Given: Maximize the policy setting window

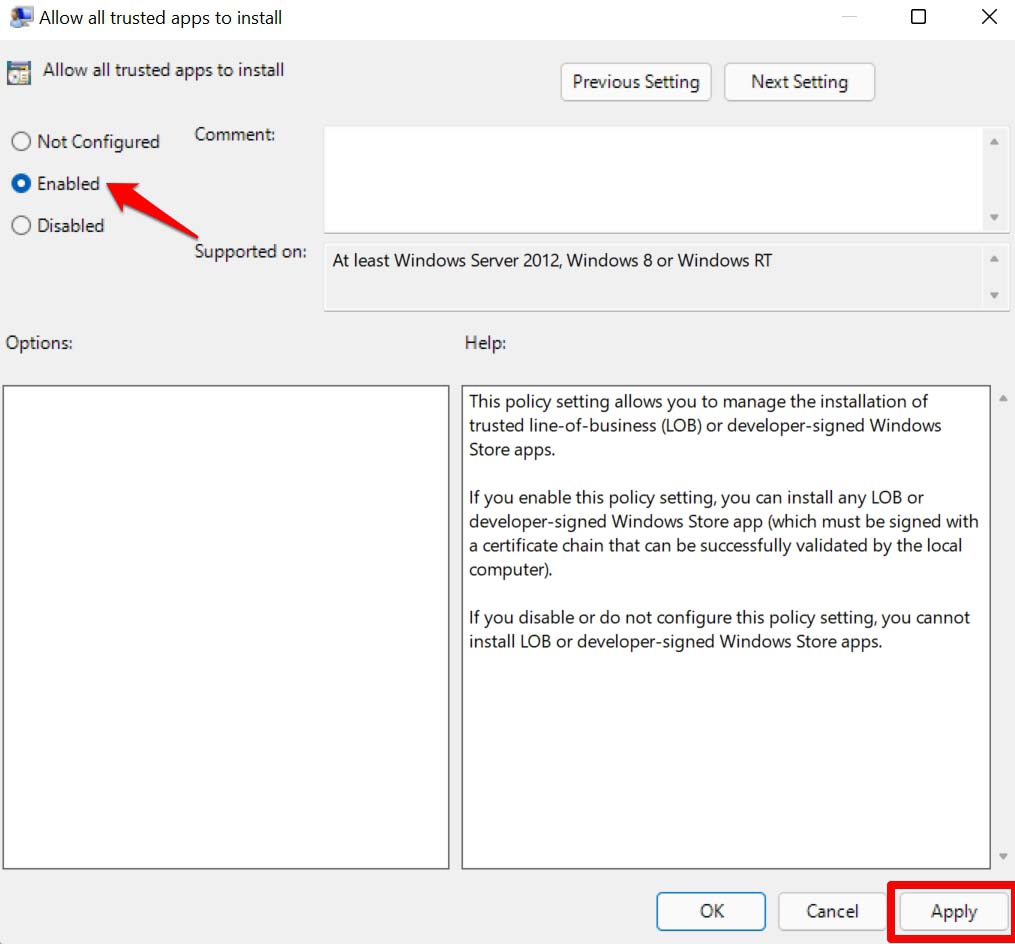Looking at the screenshot, I should click(918, 17).
